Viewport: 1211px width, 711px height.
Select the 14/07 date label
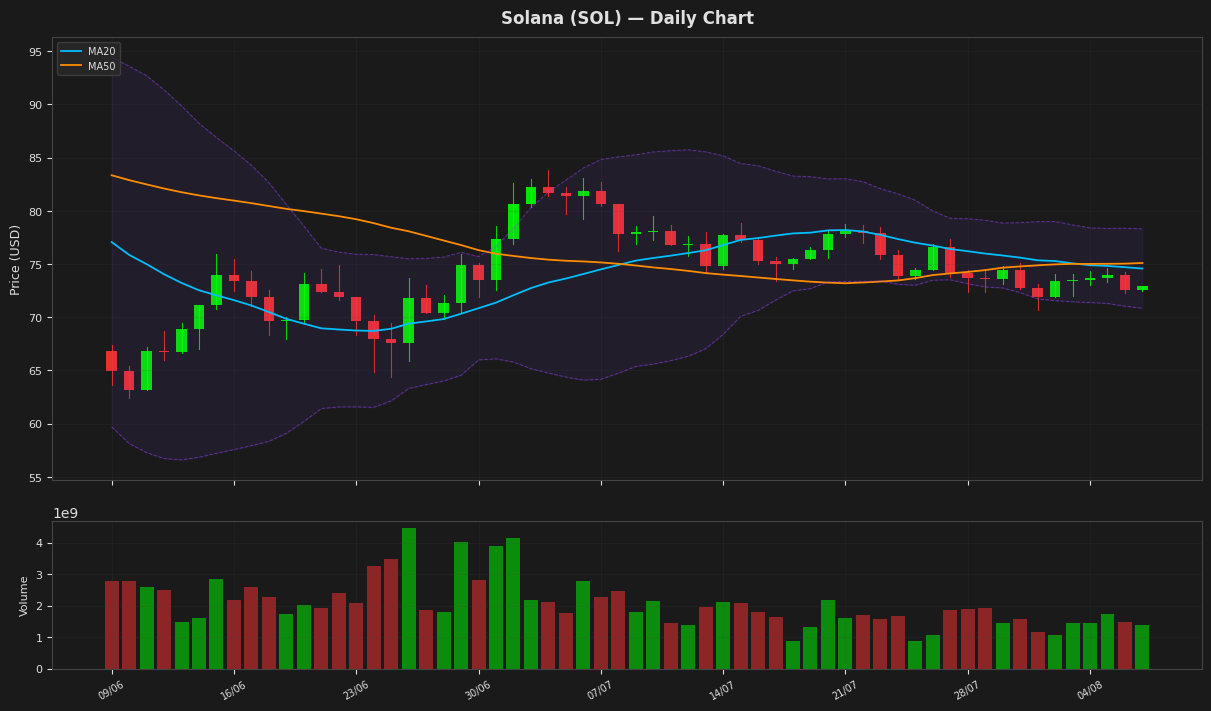(x=721, y=691)
